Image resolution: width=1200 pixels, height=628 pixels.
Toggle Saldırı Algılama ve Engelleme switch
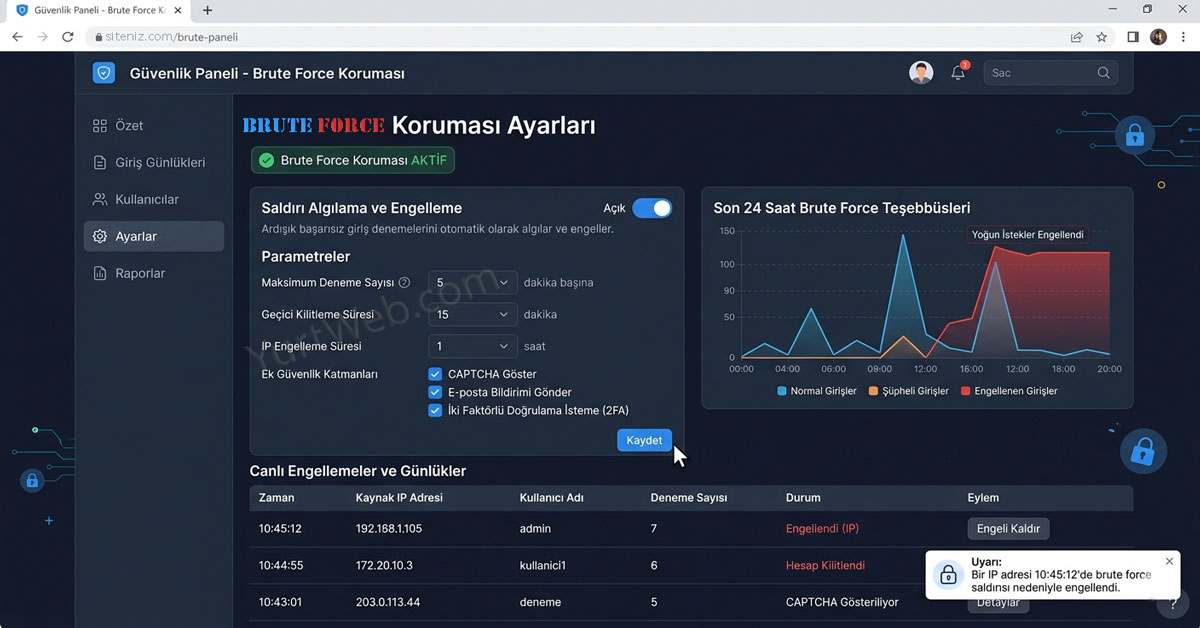click(651, 208)
